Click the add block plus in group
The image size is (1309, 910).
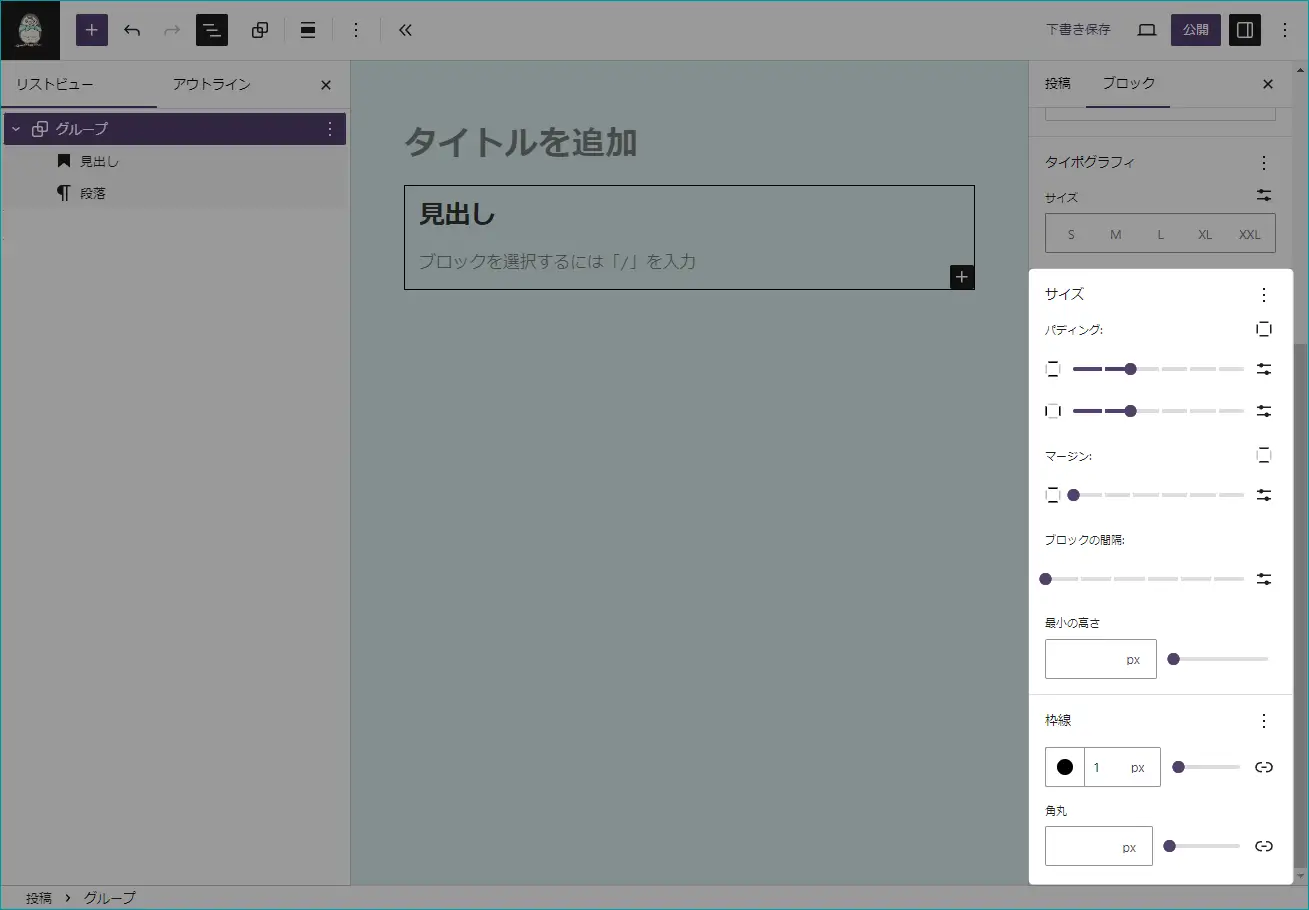(961, 277)
